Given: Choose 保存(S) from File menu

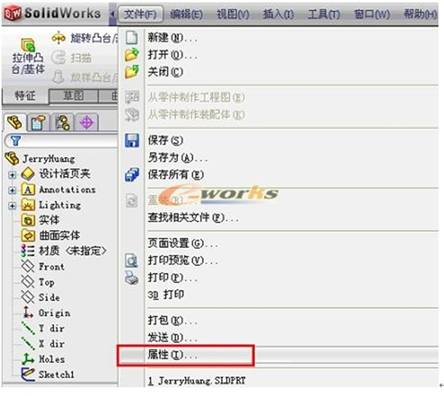Looking at the screenshot, I should pyautogui.click(x=165, y=140).
